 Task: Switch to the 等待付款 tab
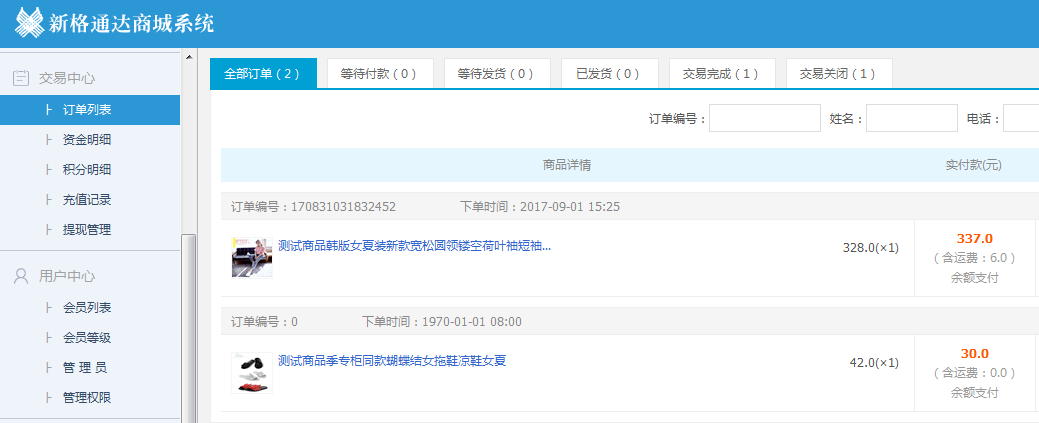(x=378, y=74)
